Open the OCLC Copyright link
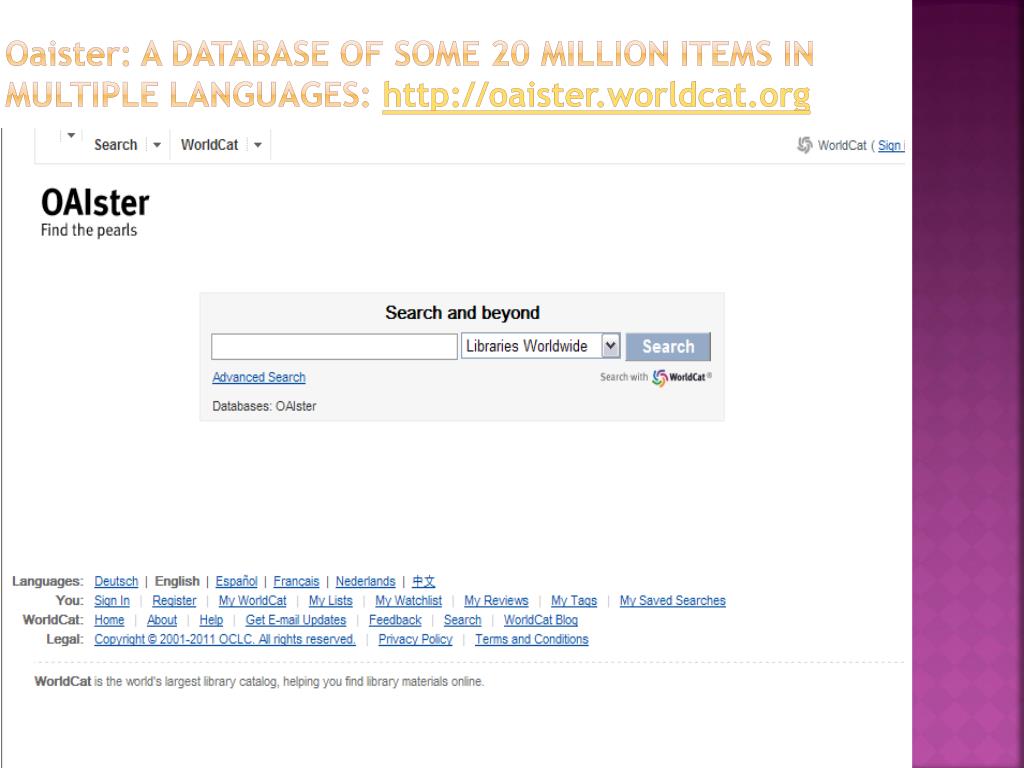The image size is (1024, 768). 225,640
